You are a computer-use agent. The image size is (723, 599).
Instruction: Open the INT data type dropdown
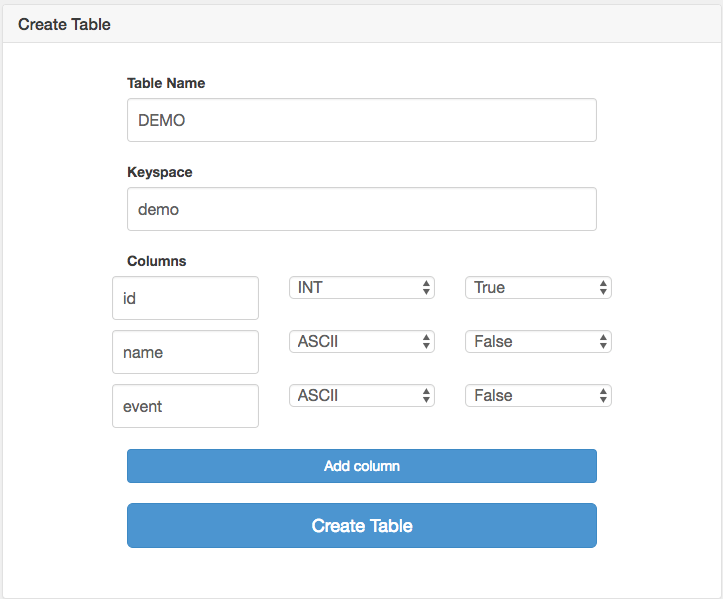(x=361, y=288)
